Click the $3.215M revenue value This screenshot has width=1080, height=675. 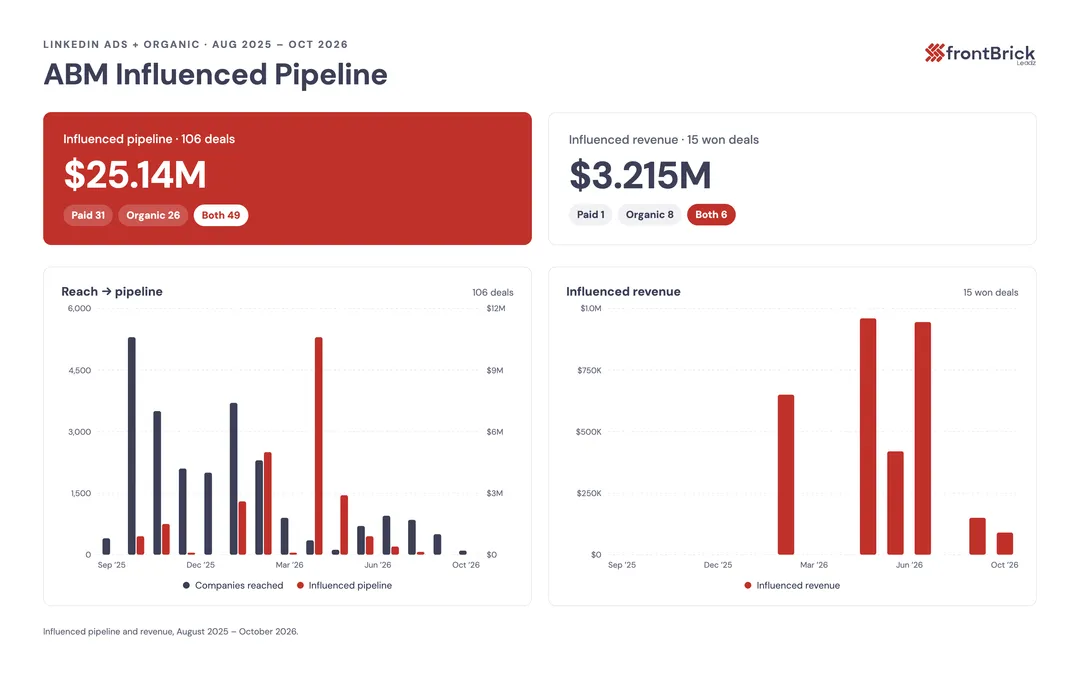[x=640, y=176]
